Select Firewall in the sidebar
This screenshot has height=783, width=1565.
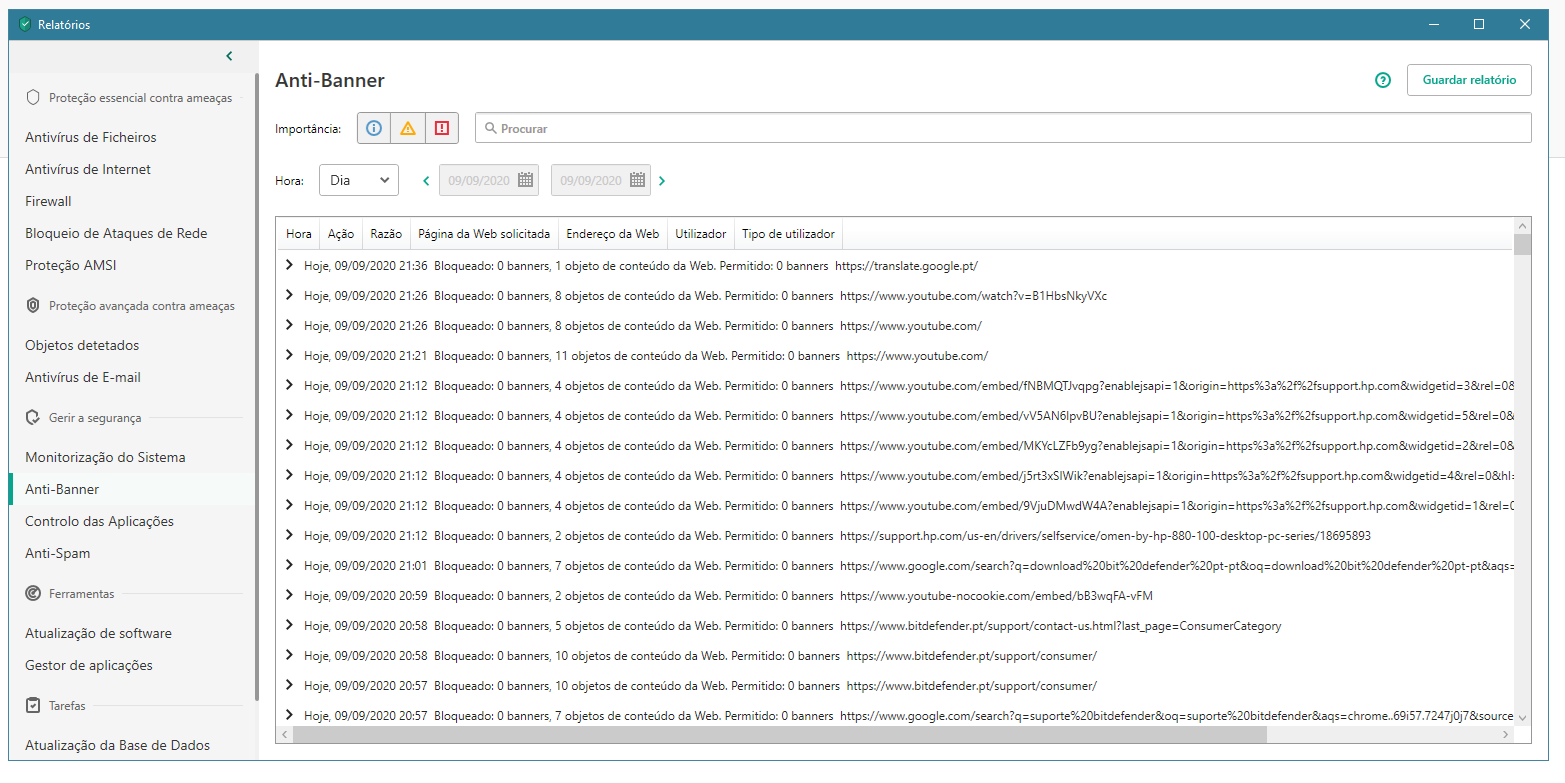(x=48, y=201)
